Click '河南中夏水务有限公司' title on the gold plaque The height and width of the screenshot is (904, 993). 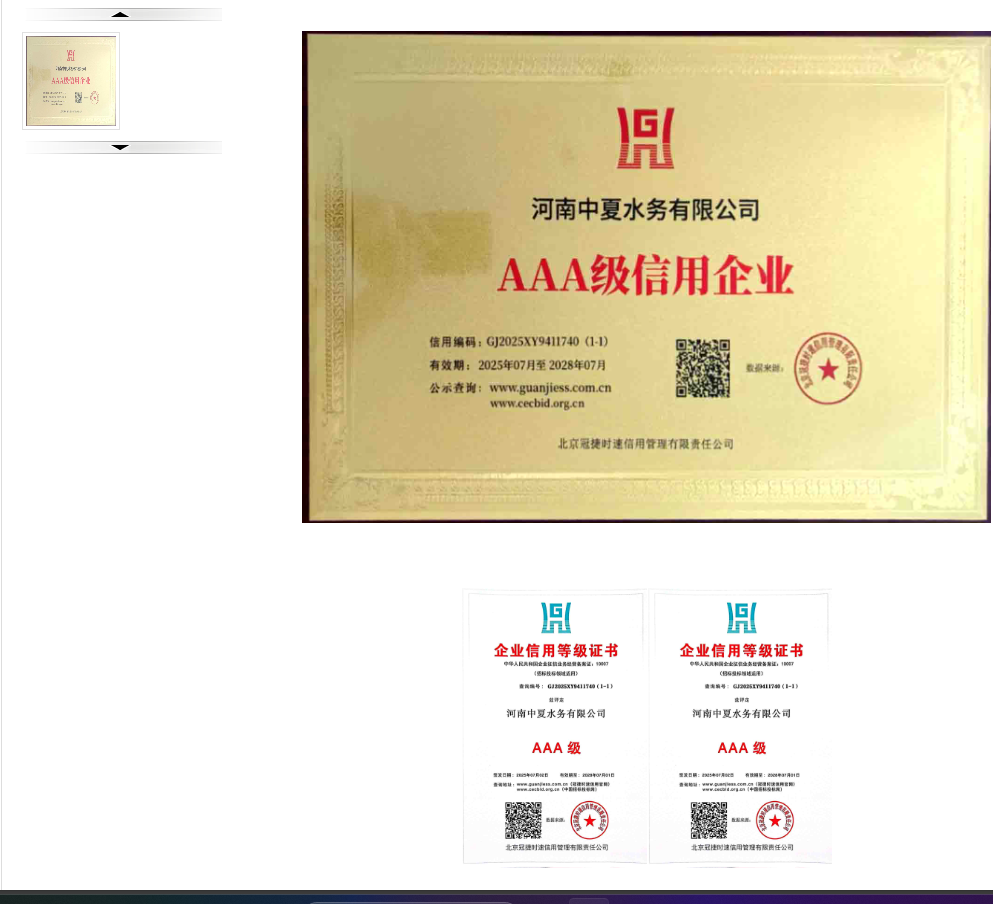tap(645, 210)
